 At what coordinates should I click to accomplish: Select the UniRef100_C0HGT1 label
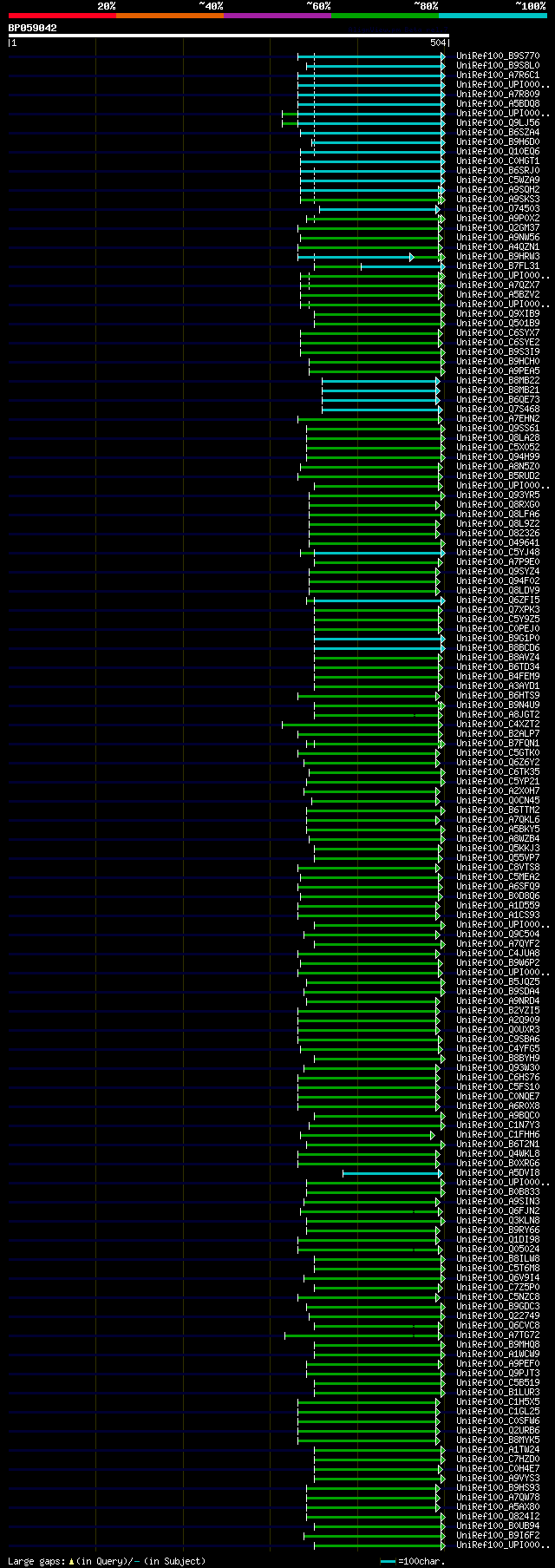[x=499, y=161]
